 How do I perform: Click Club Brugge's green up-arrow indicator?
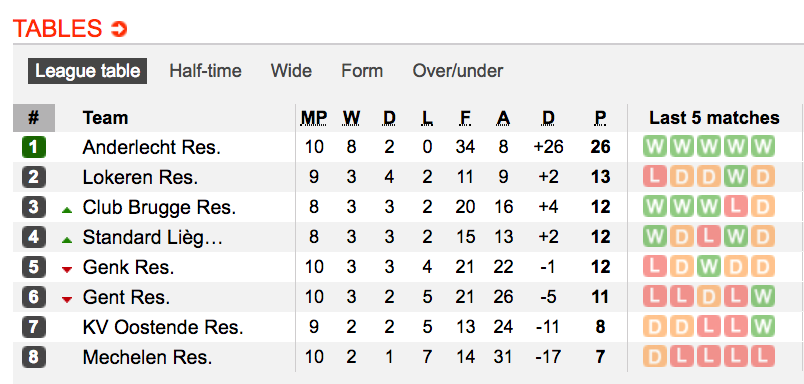point(67,209)
